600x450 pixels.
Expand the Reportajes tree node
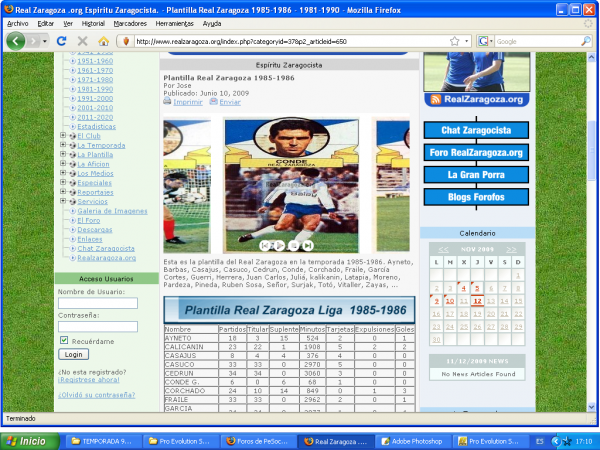[63, 191]
